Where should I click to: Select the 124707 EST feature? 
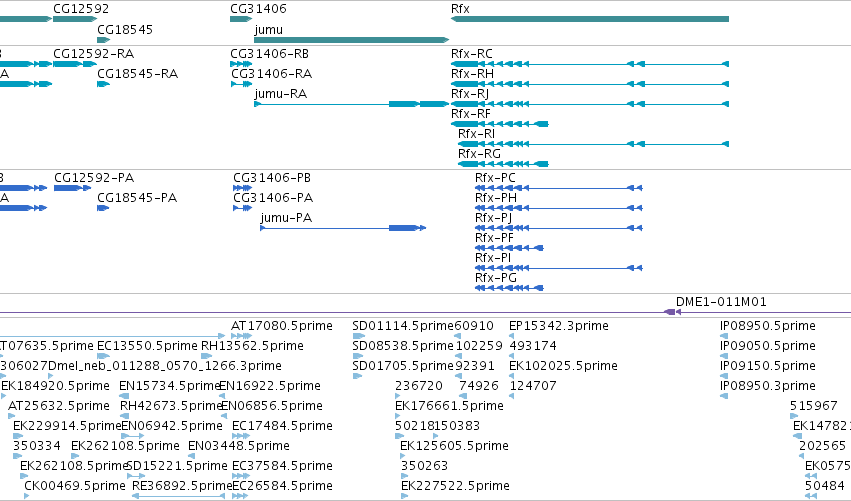[x=512, y=396]
